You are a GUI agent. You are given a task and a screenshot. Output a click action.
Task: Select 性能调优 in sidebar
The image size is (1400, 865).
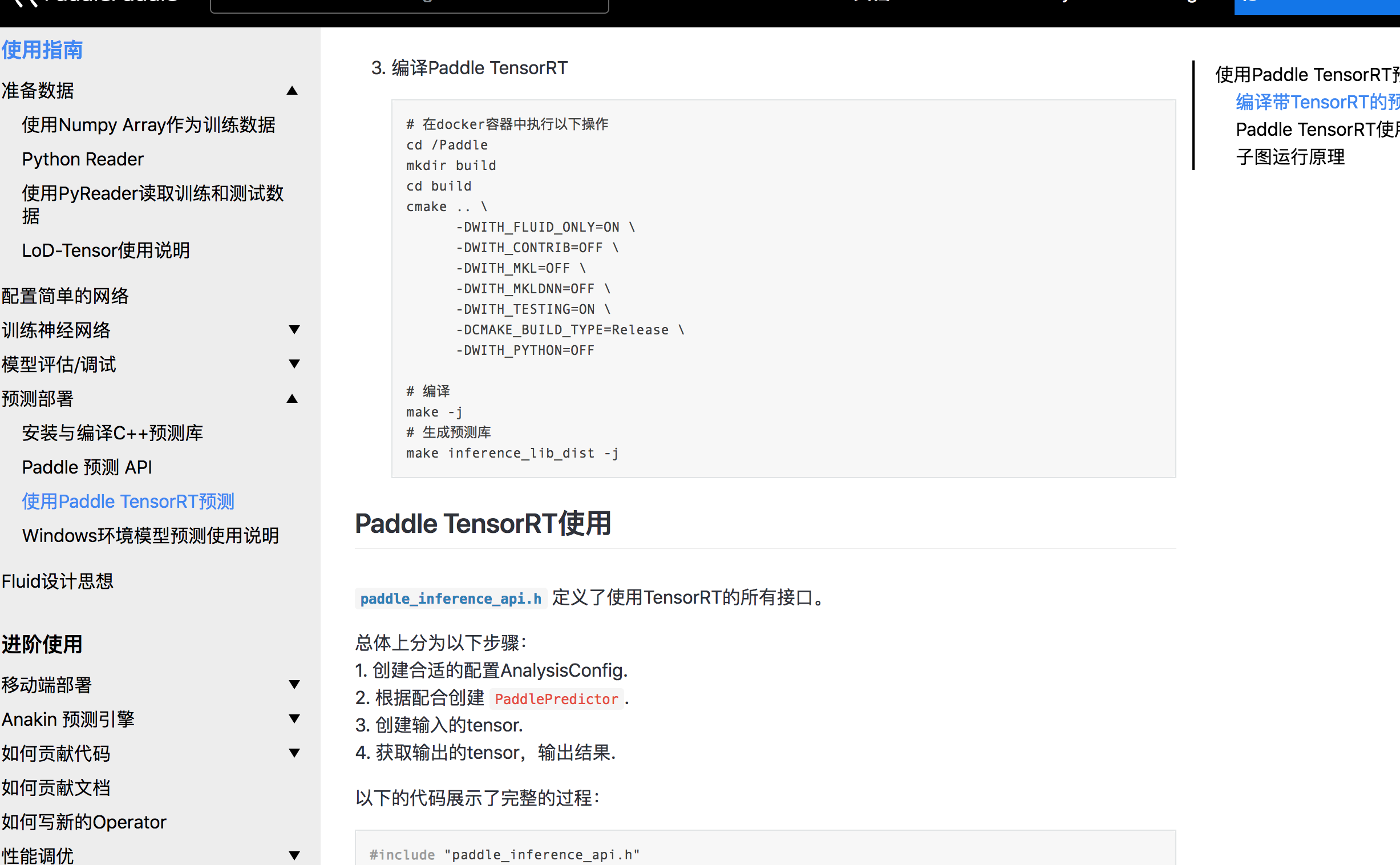click(38, 856)
